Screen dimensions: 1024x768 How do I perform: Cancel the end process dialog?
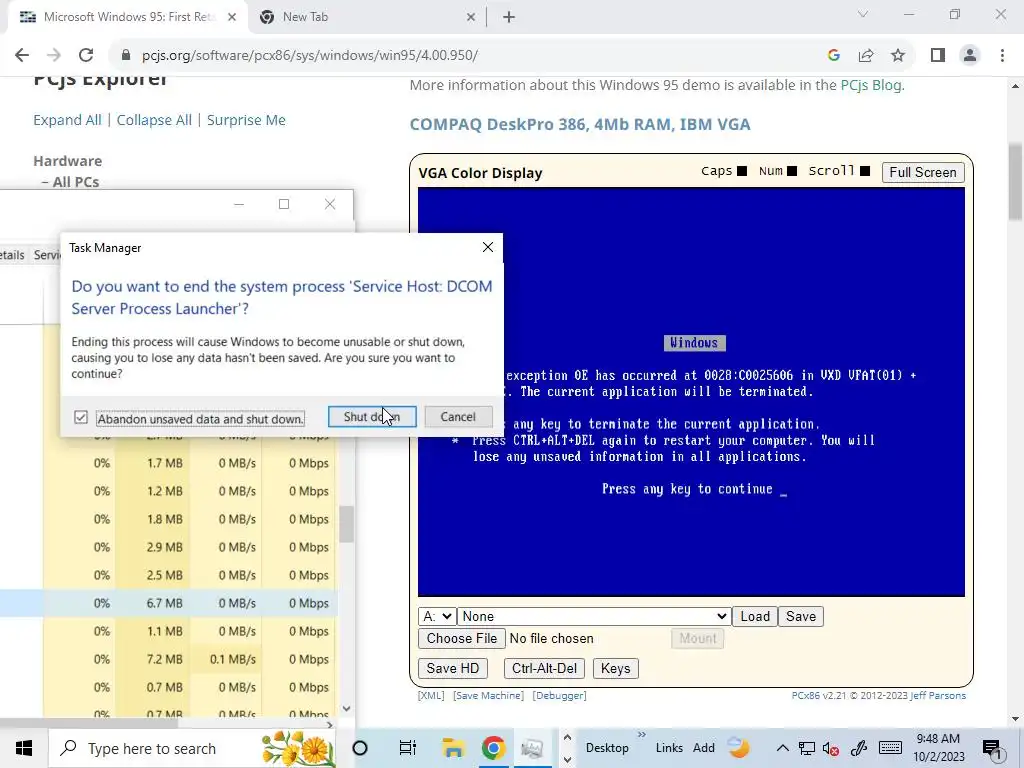click(x=458, y=417)
